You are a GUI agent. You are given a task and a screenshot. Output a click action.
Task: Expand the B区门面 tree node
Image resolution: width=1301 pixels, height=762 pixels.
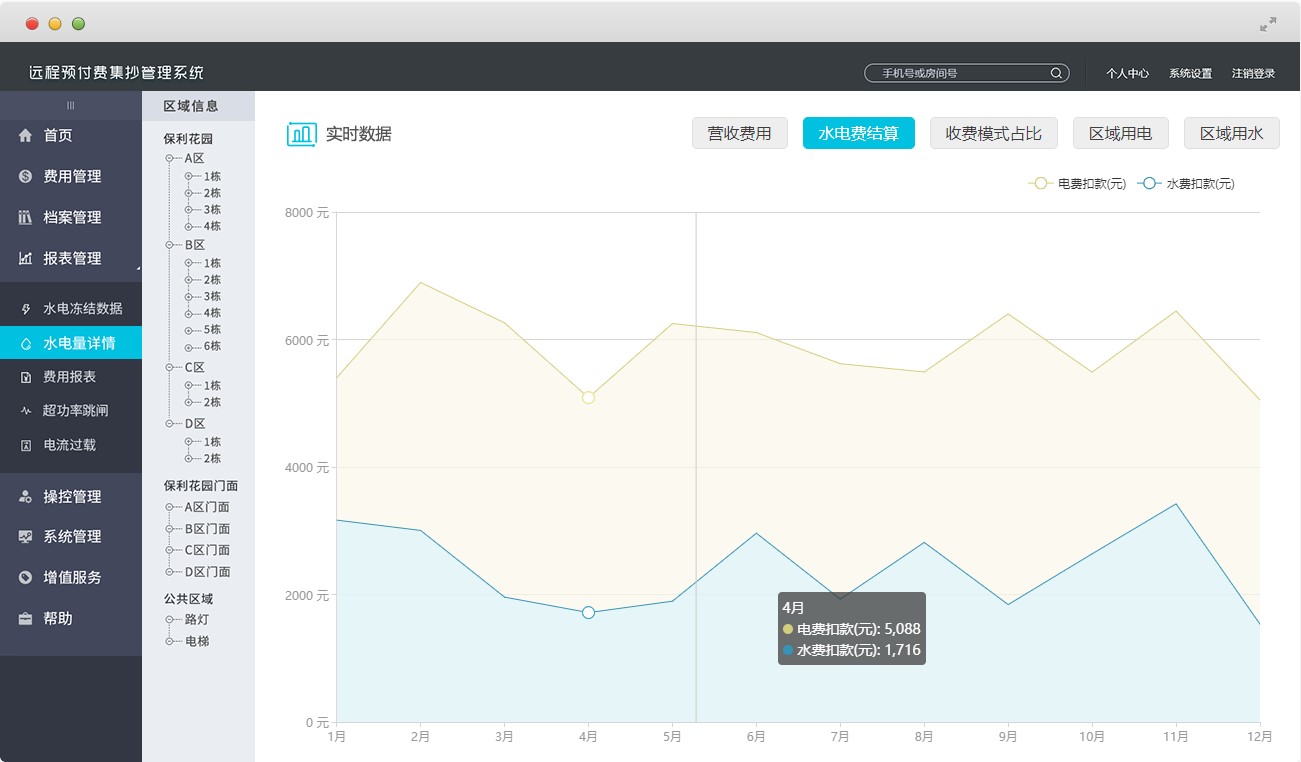pyautogui.click(x=170, y=529)
